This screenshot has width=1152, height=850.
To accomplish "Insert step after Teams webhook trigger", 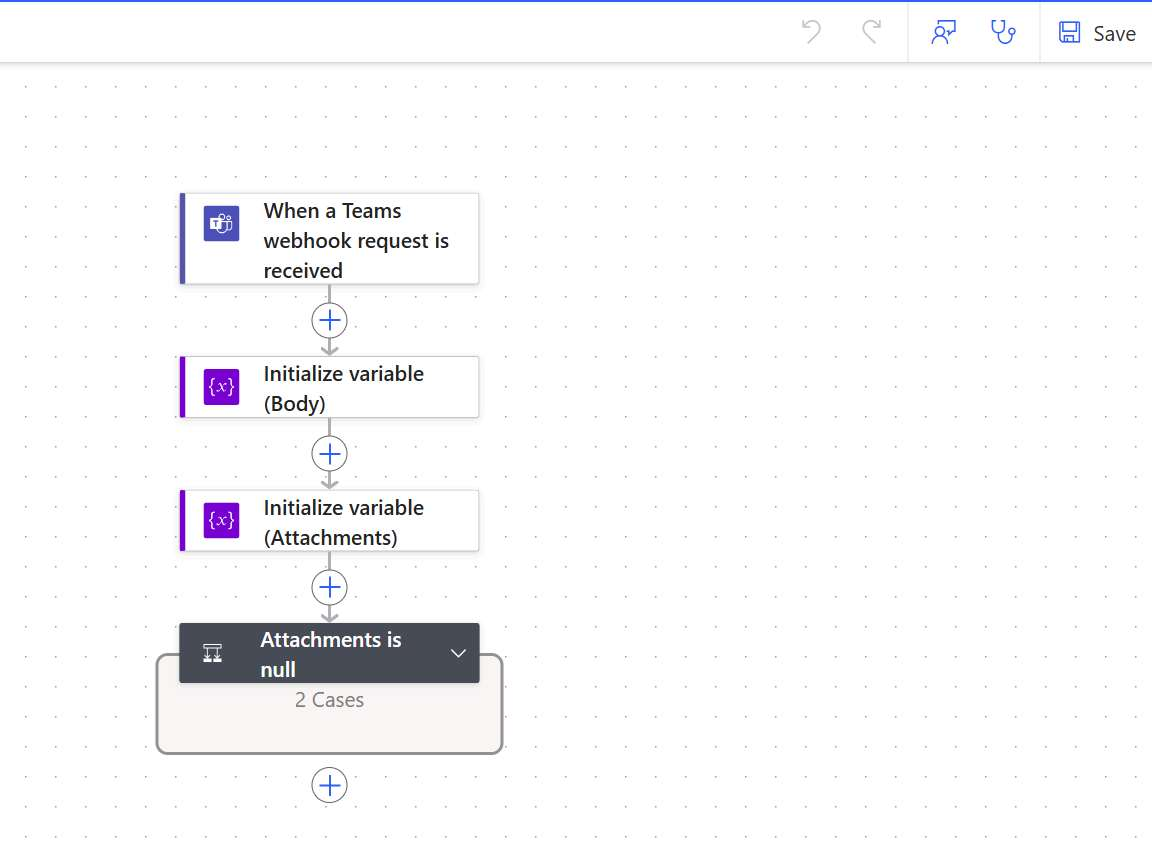I will [x=330, y=320].
